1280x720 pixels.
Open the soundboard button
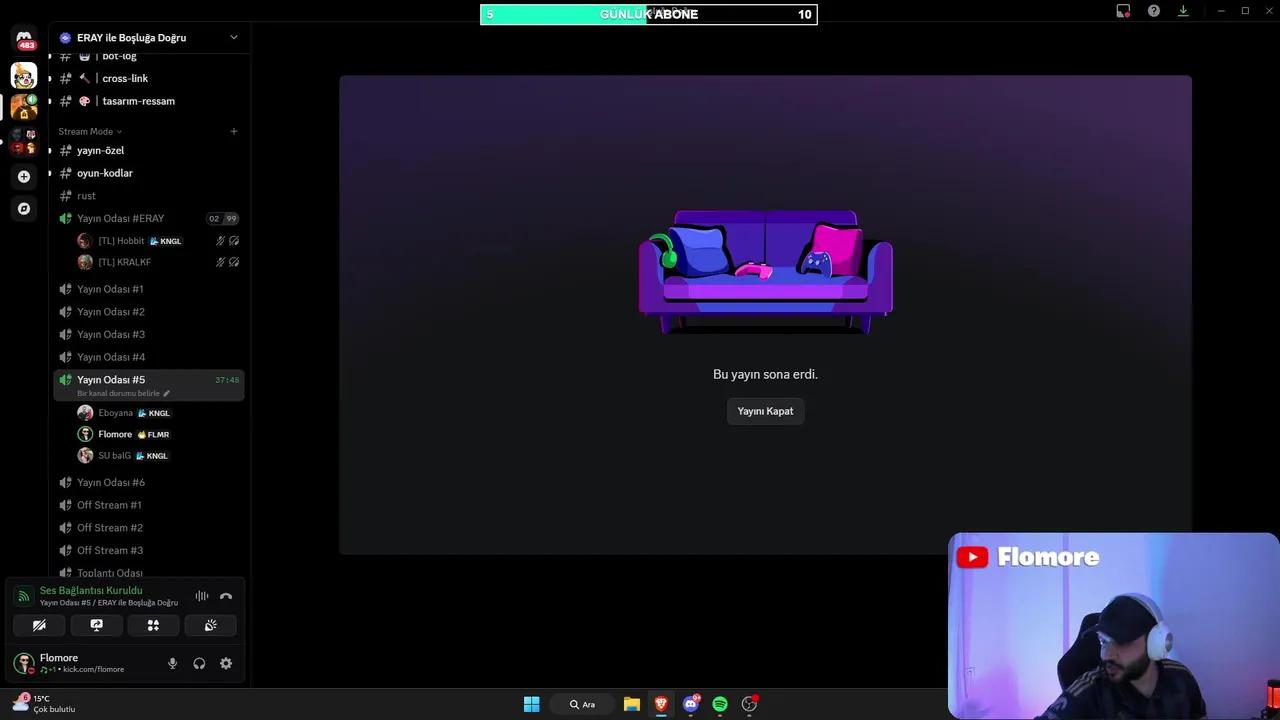(210, 625)
